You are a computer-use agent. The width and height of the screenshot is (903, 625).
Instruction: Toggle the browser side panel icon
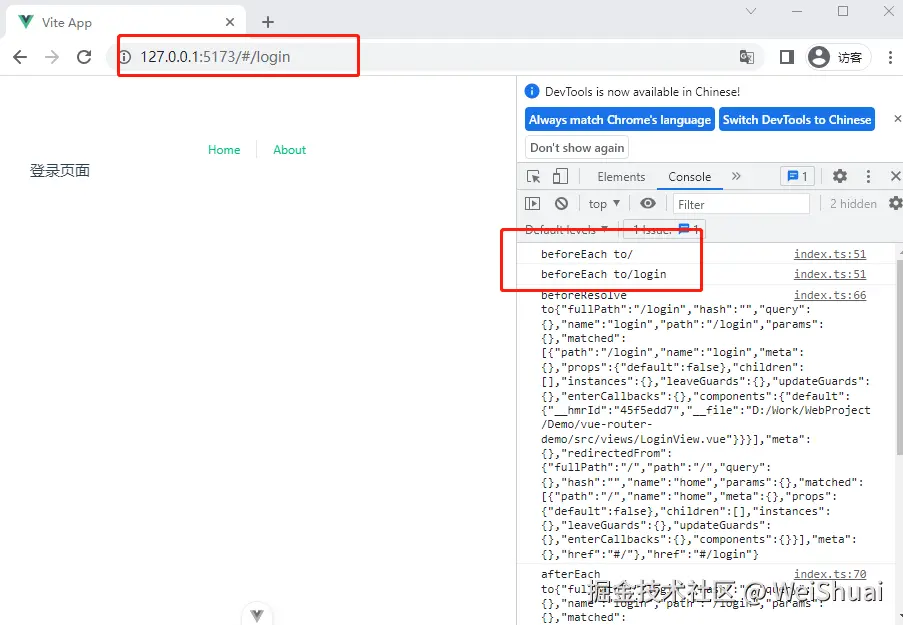coord(787,56)
